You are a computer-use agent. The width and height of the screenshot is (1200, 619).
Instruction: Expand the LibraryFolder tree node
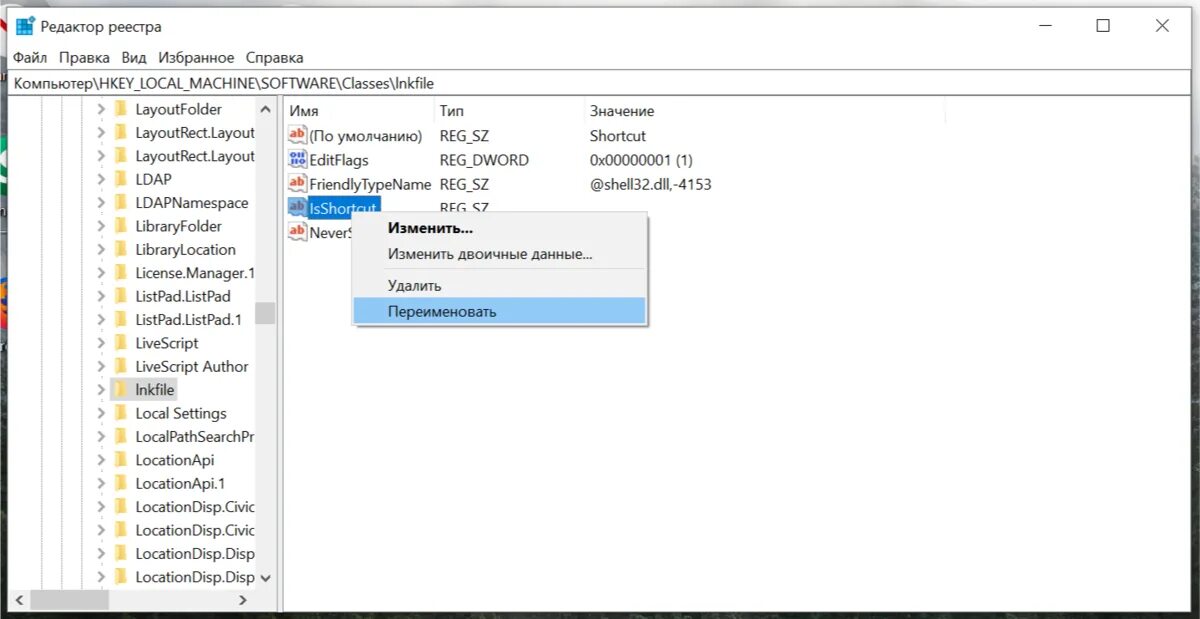(x=101, y=226)
